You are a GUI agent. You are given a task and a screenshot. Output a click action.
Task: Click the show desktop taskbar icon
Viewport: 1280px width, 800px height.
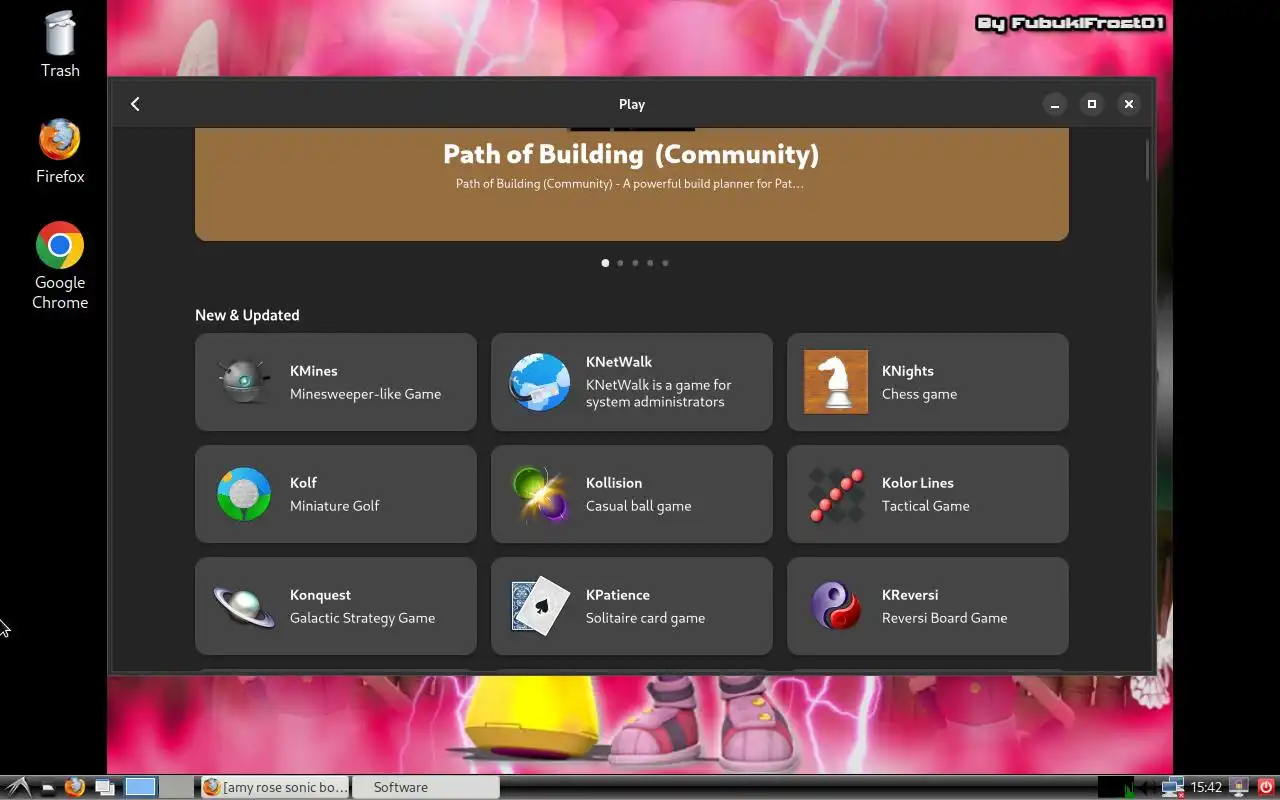point(105,787)
